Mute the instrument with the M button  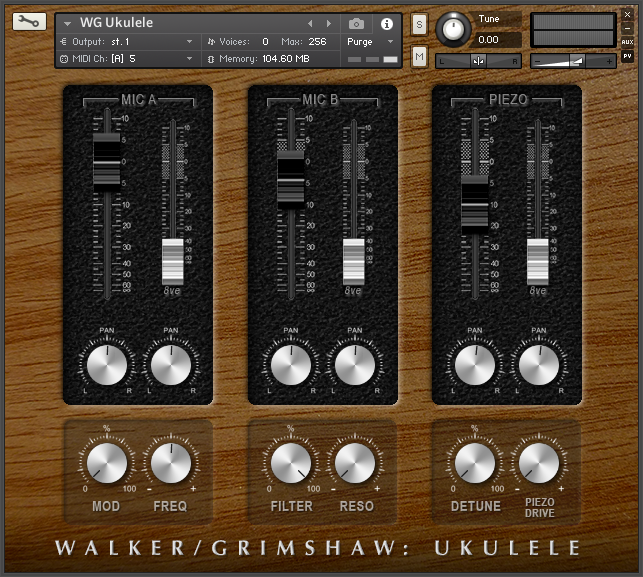419,56
